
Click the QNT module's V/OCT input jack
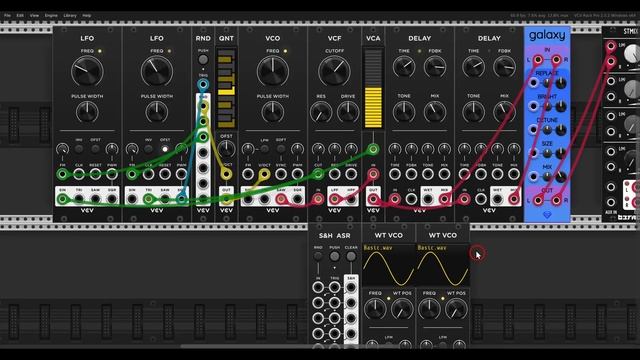(226, 174)
